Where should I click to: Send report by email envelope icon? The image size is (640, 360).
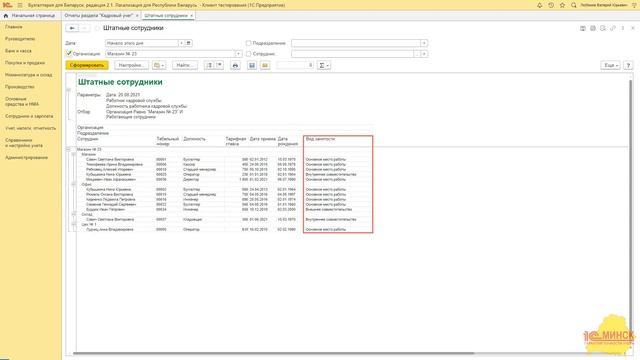click(265, 65)
